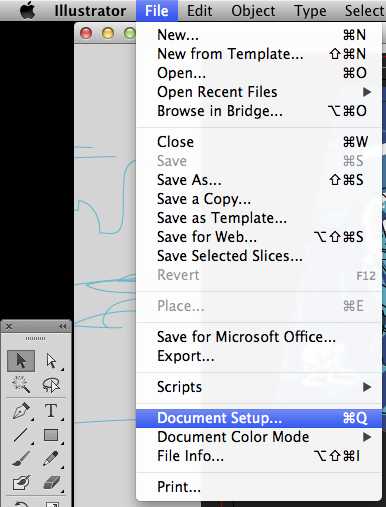Expand Open Recent Files submenu
This screenshot has width=386, height=507.
coord(259,92)
